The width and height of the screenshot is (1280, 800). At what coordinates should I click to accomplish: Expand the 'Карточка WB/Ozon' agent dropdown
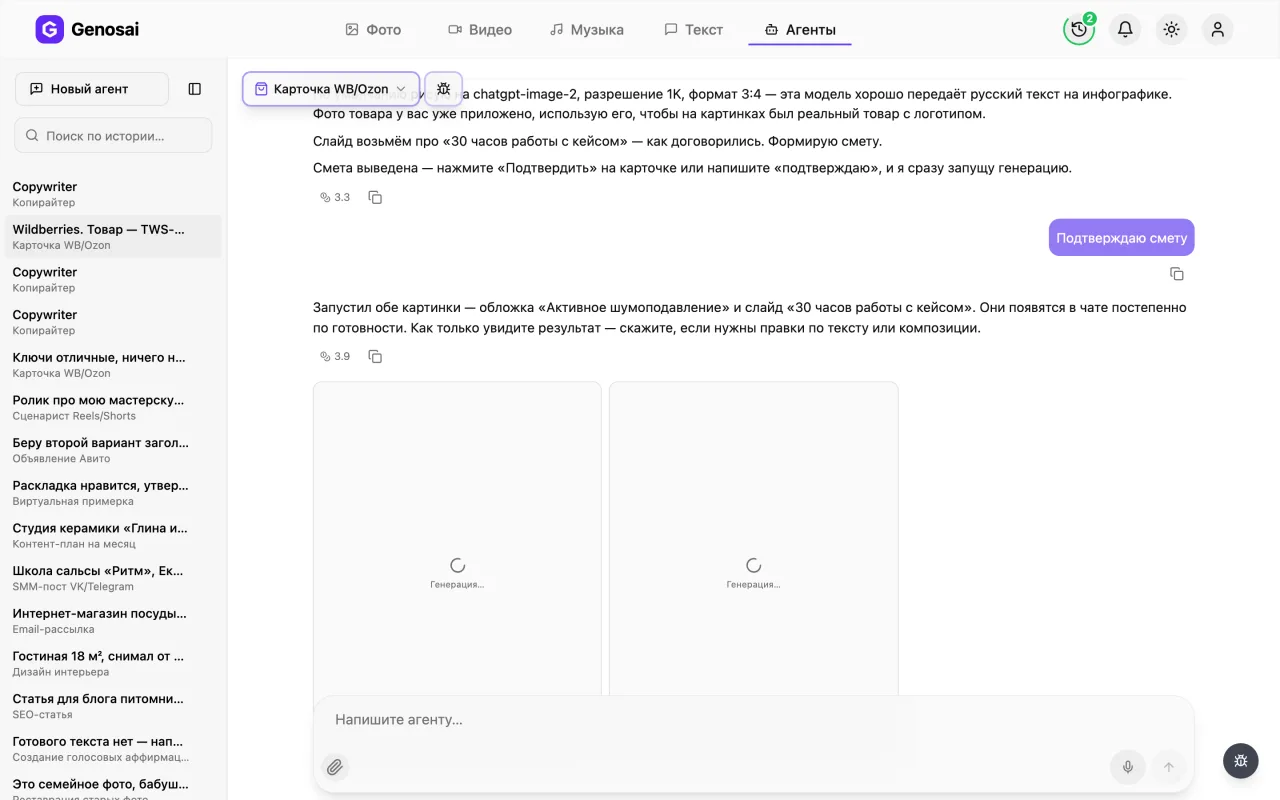(x=330, y=89)
